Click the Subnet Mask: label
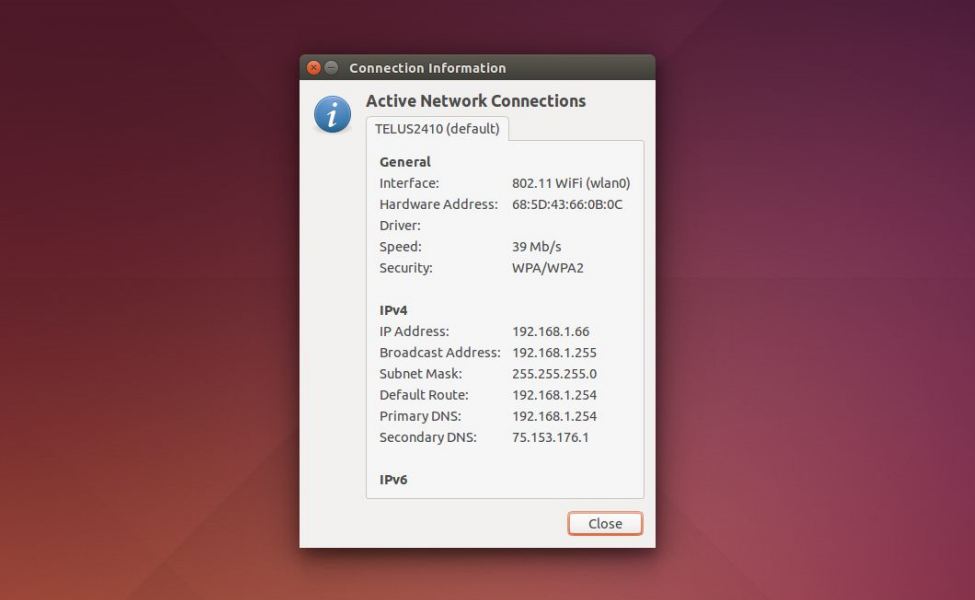 [x=421, y=374]
